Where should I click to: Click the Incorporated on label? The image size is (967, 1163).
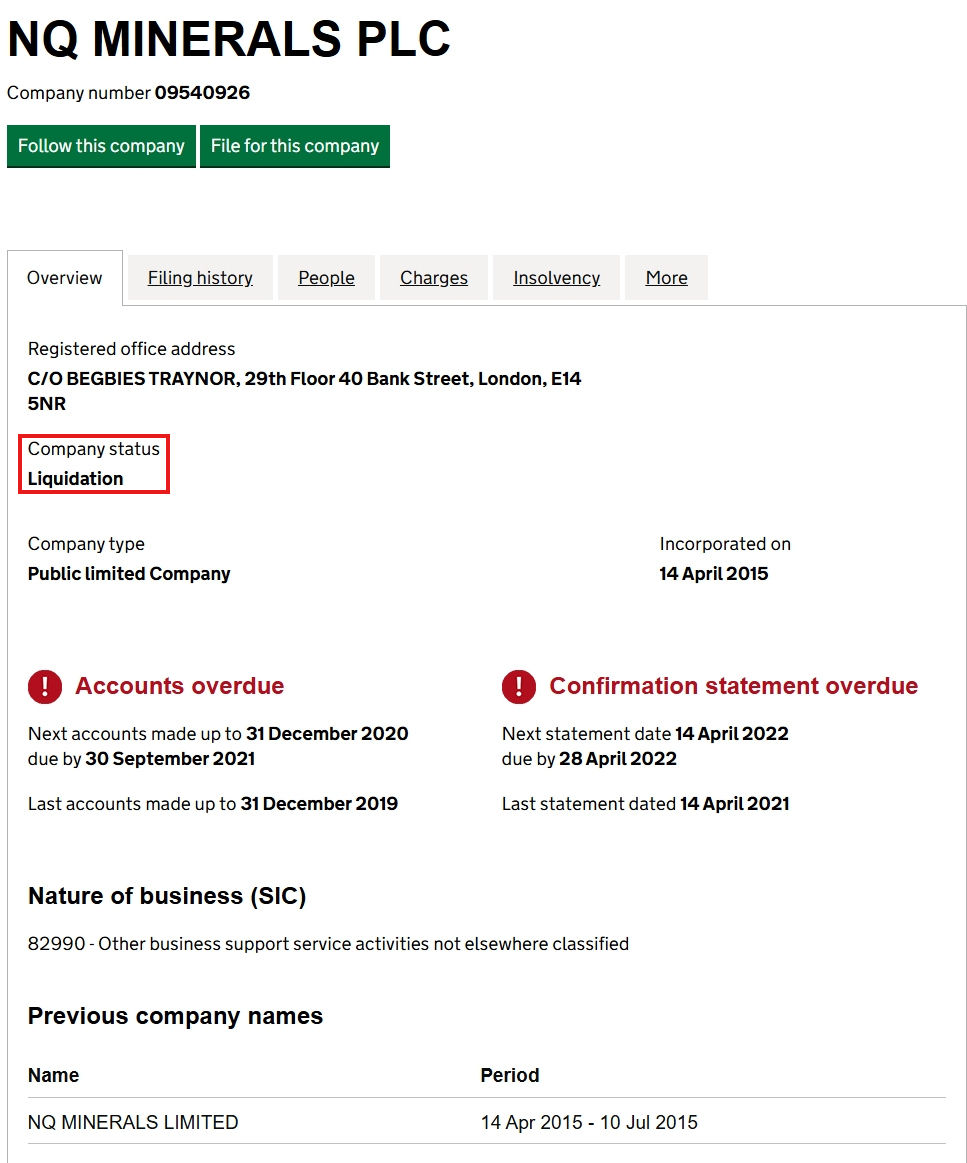click(x=725, y=544)
